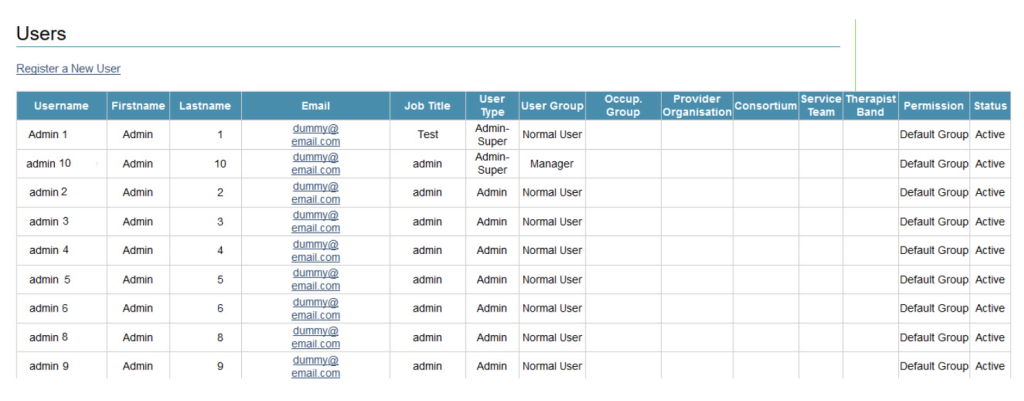Click the User Group column header
Image resolution: width=1024 pixels, height=401 pixels.
(x=552, y=106)
